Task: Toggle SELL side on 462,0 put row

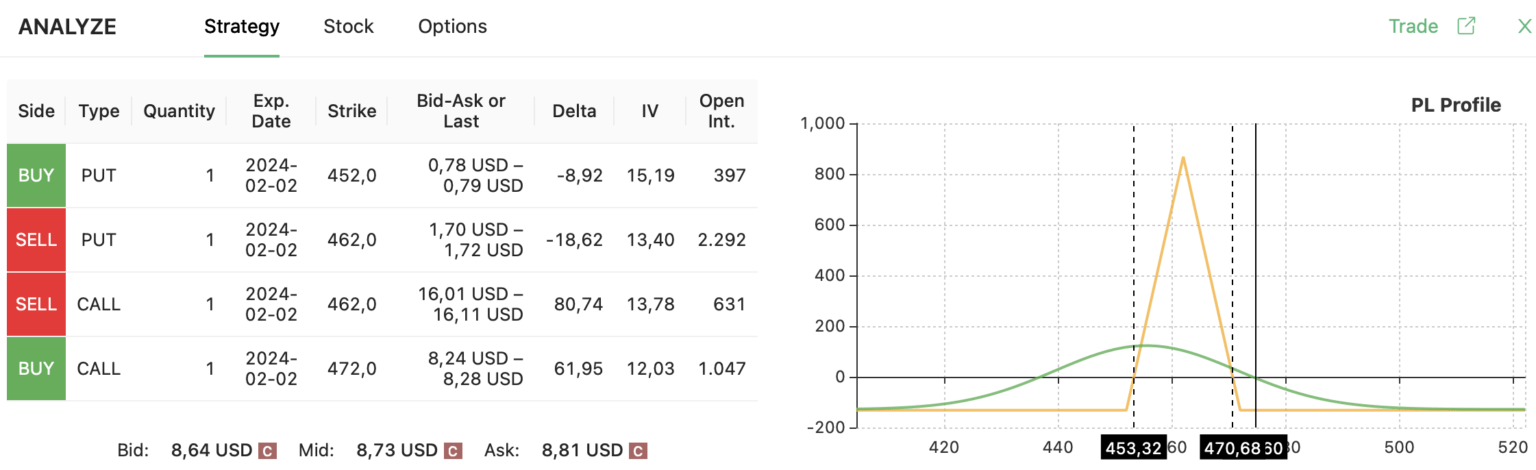Action: click(36, 240)
